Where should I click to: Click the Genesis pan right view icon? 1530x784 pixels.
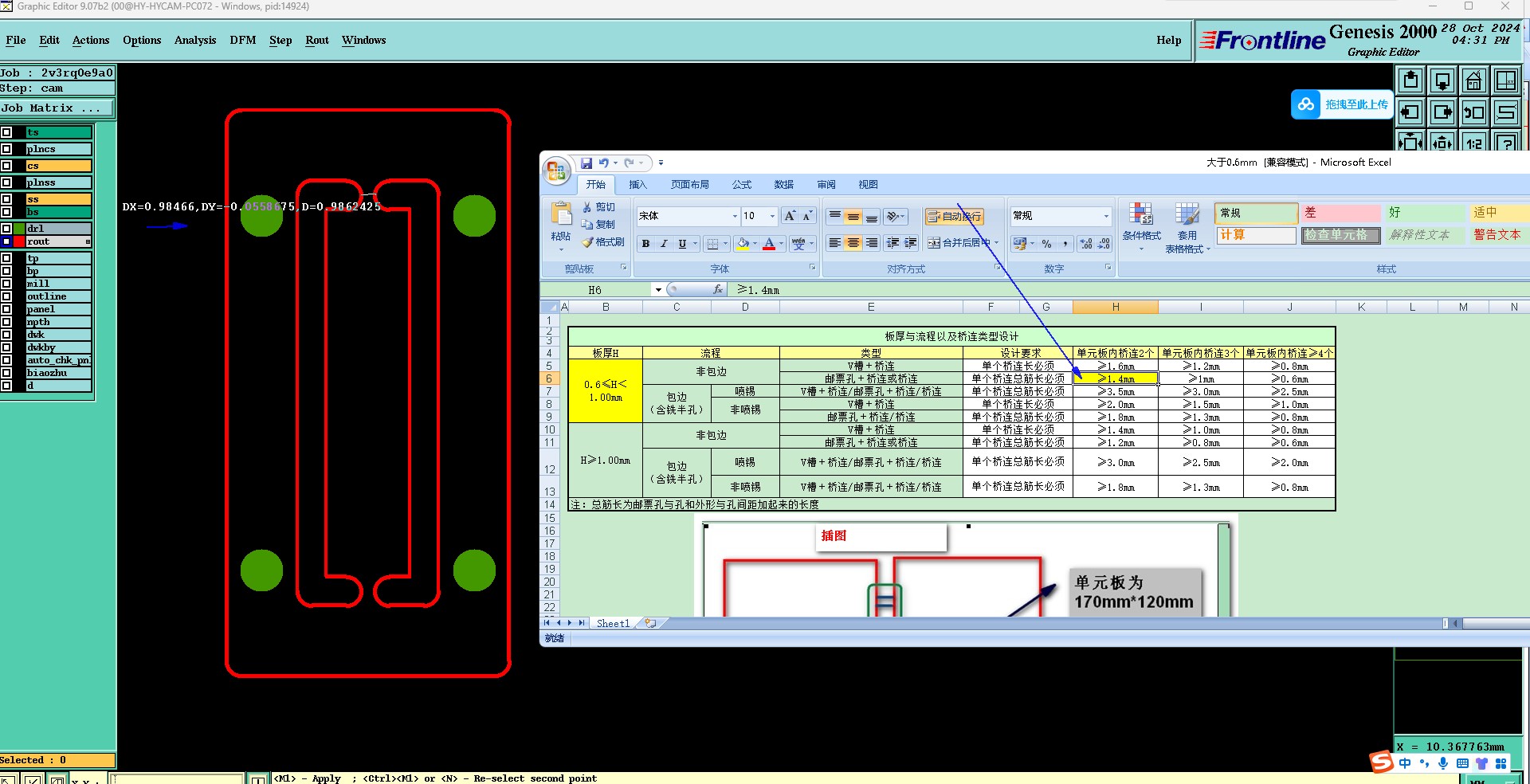(1442, 112)
